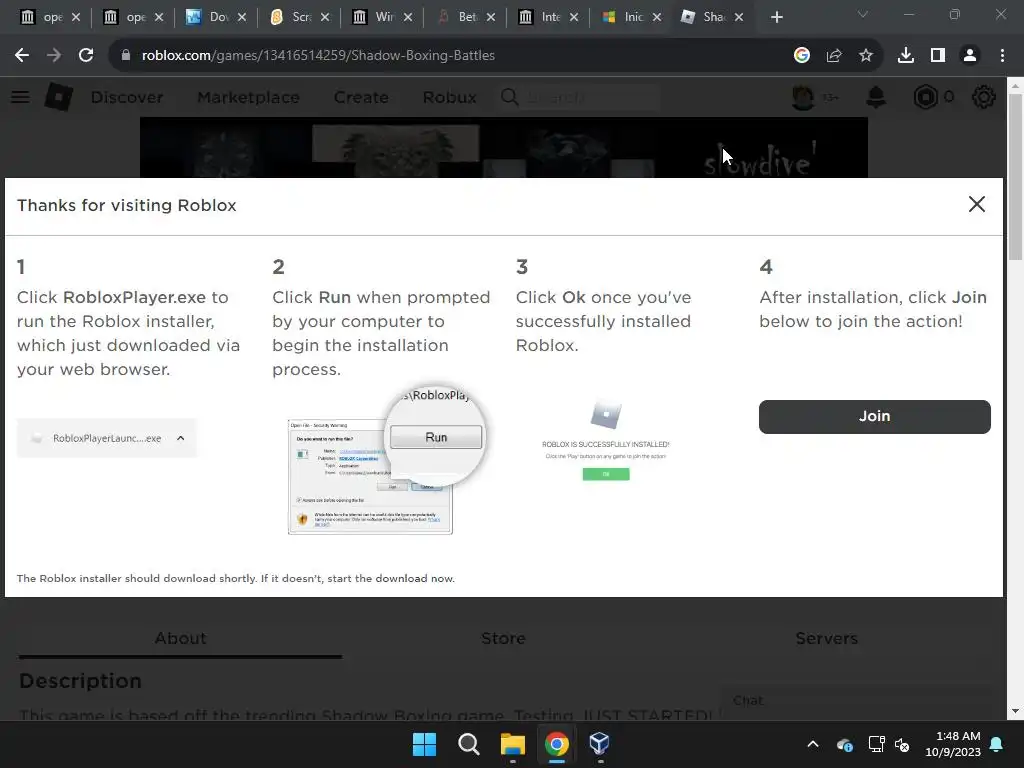Click the browser forward arrow

point(54,56)
